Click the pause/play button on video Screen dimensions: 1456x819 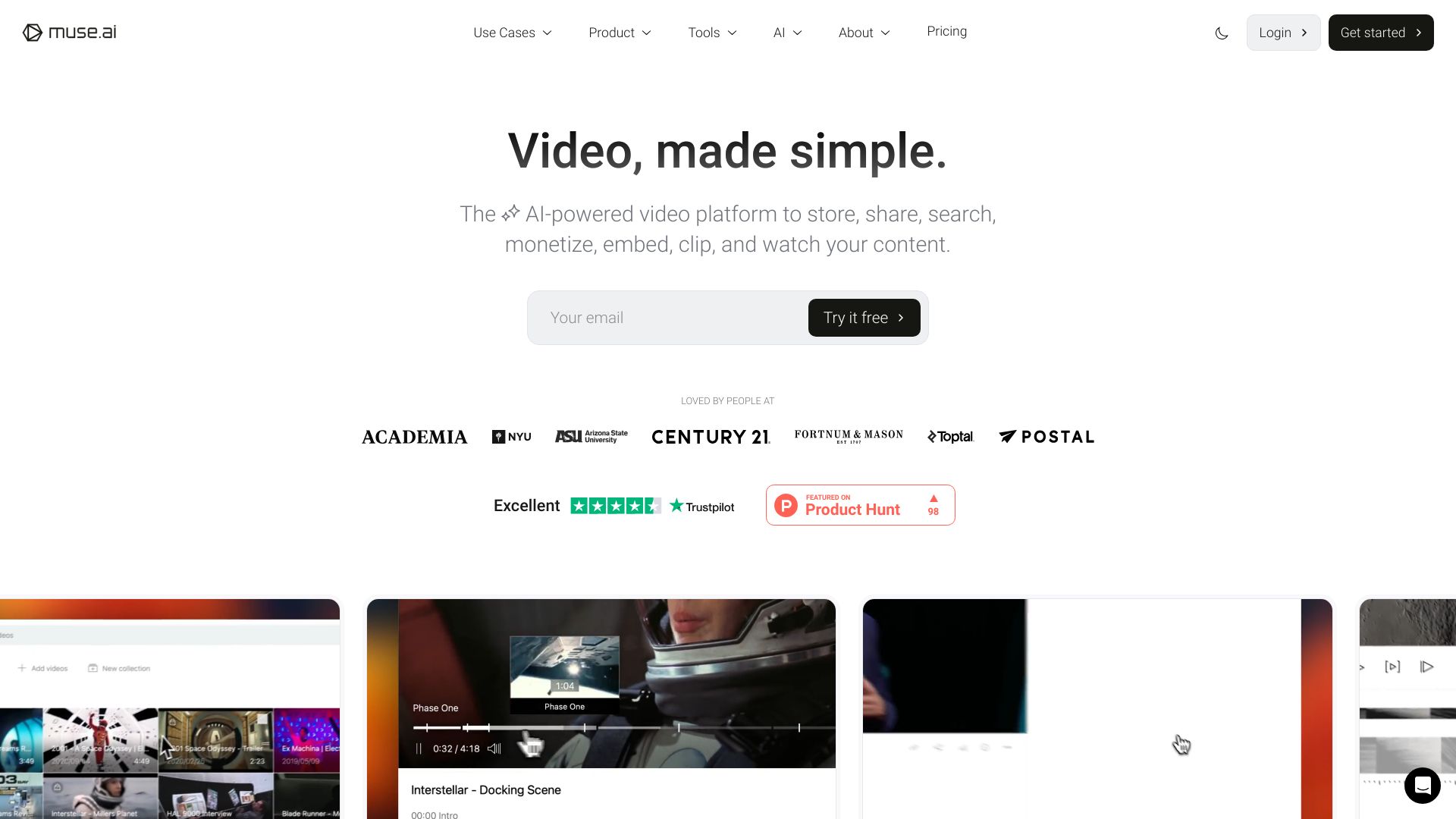418,748
